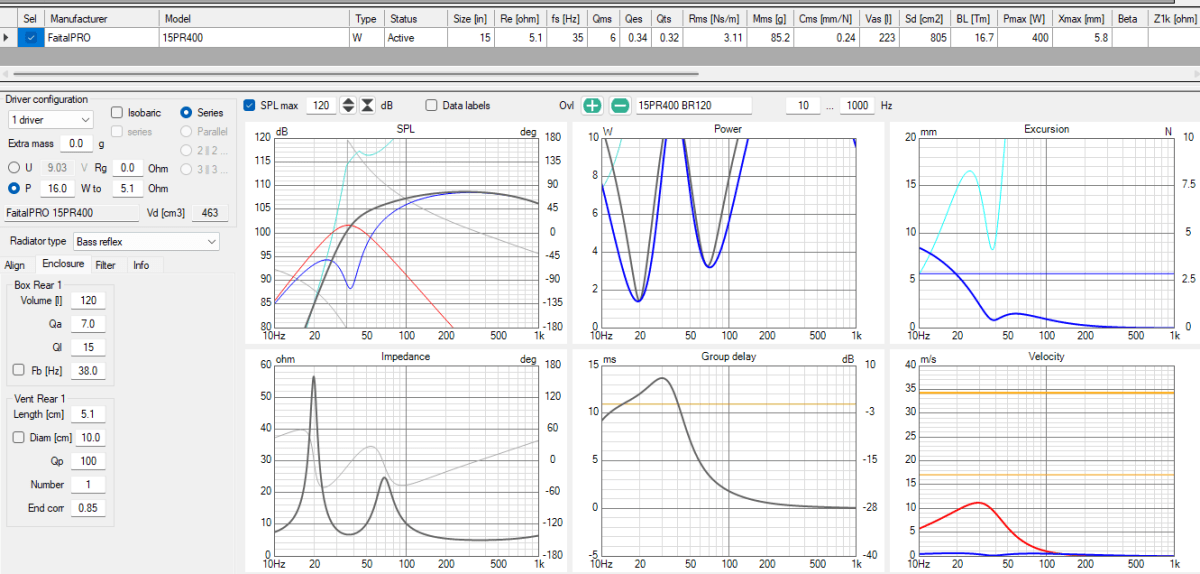1200x574 pixels.
Task: Click the 'W to' 5.1 Ohm field
Action: point(127,188)
